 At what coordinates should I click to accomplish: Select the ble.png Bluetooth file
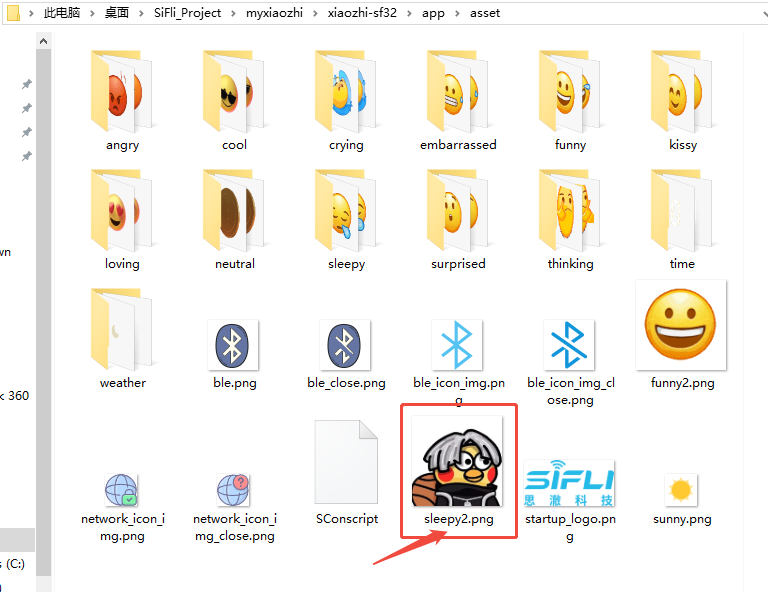point(234,354)
